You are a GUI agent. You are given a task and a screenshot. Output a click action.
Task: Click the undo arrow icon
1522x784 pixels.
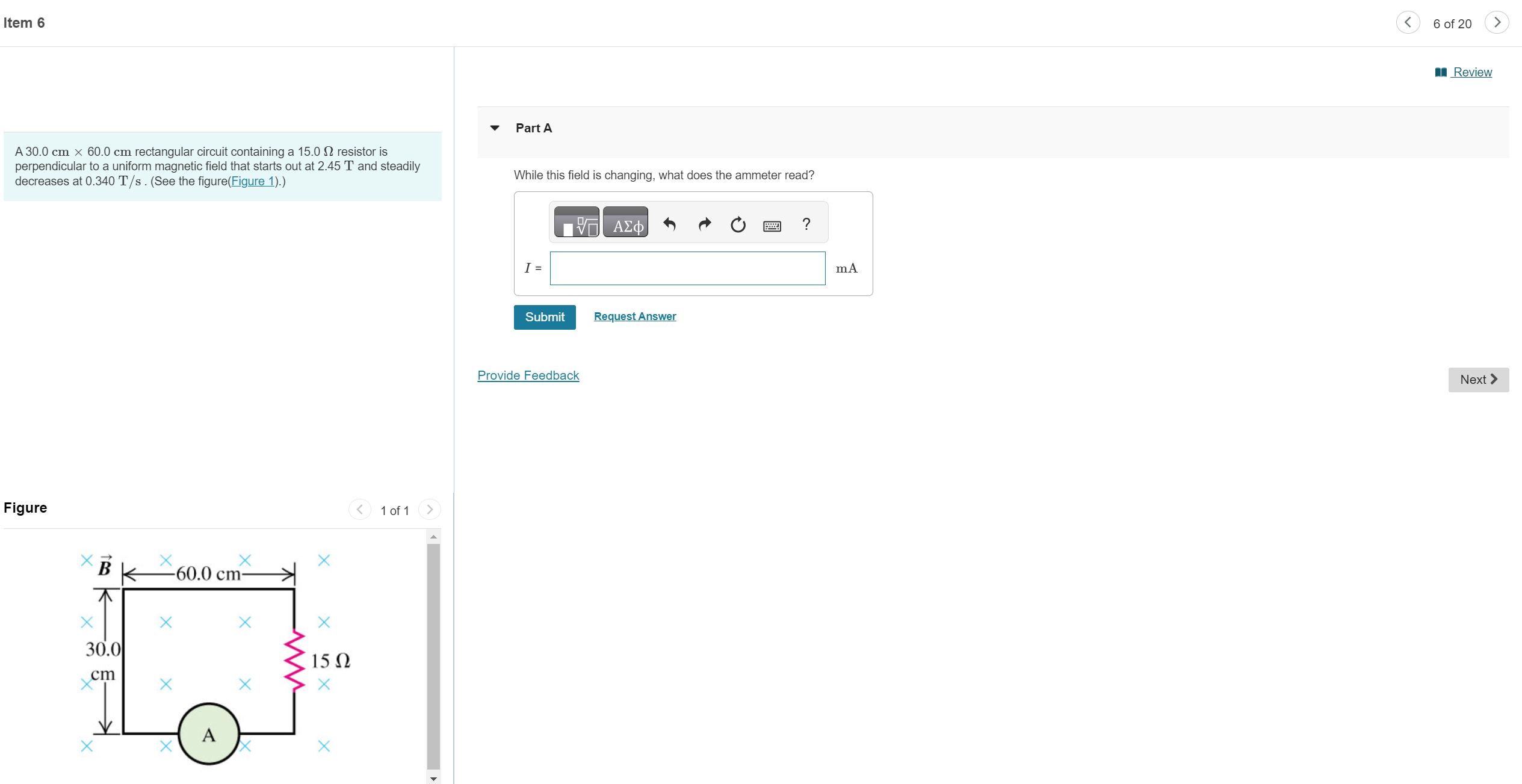coord(669,224)
